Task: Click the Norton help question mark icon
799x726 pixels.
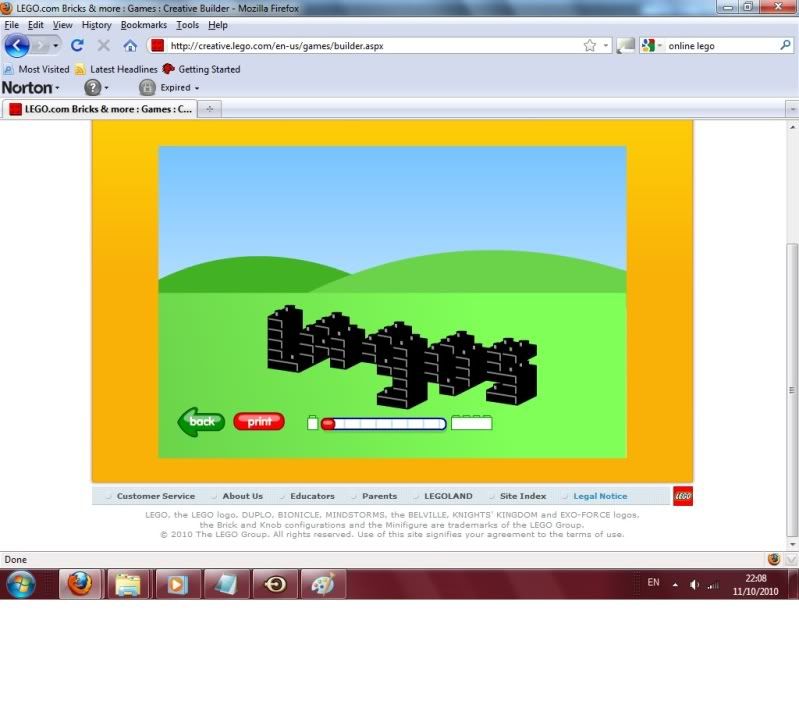Action: pos(92,88)
